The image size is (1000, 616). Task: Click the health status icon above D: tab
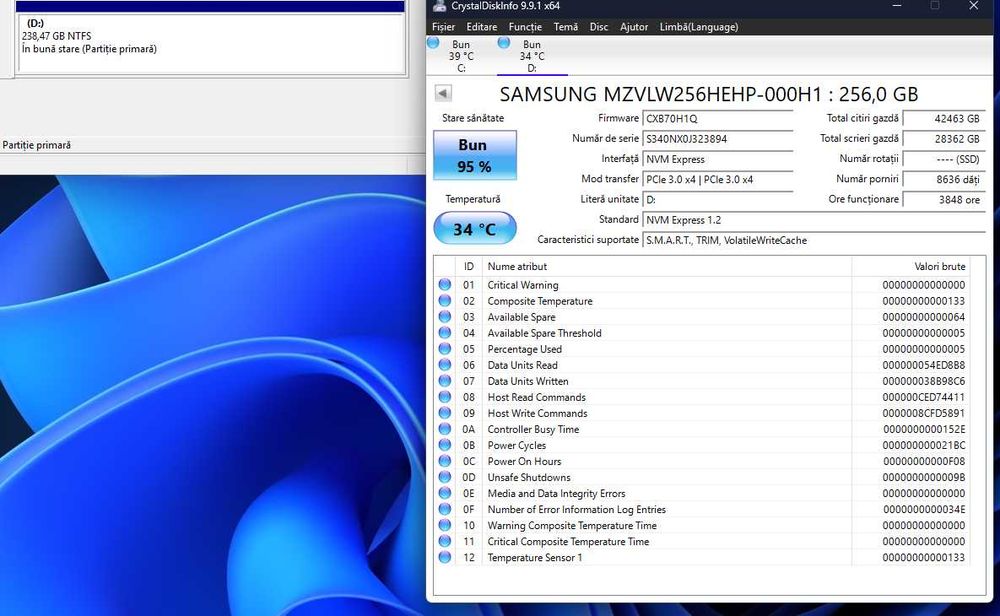click(x=504, y=43)
